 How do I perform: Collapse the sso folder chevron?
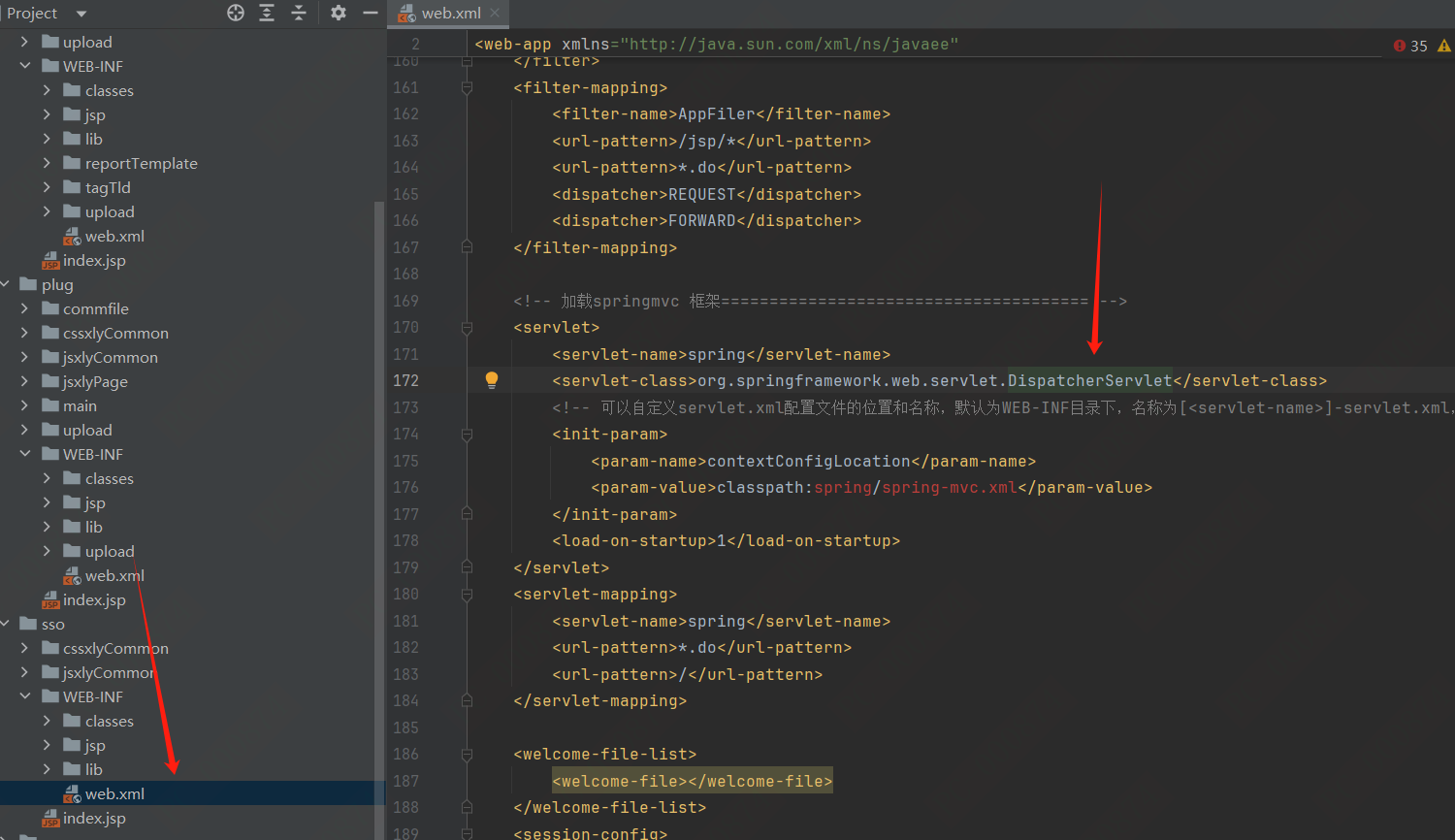[x=6, y=624]
